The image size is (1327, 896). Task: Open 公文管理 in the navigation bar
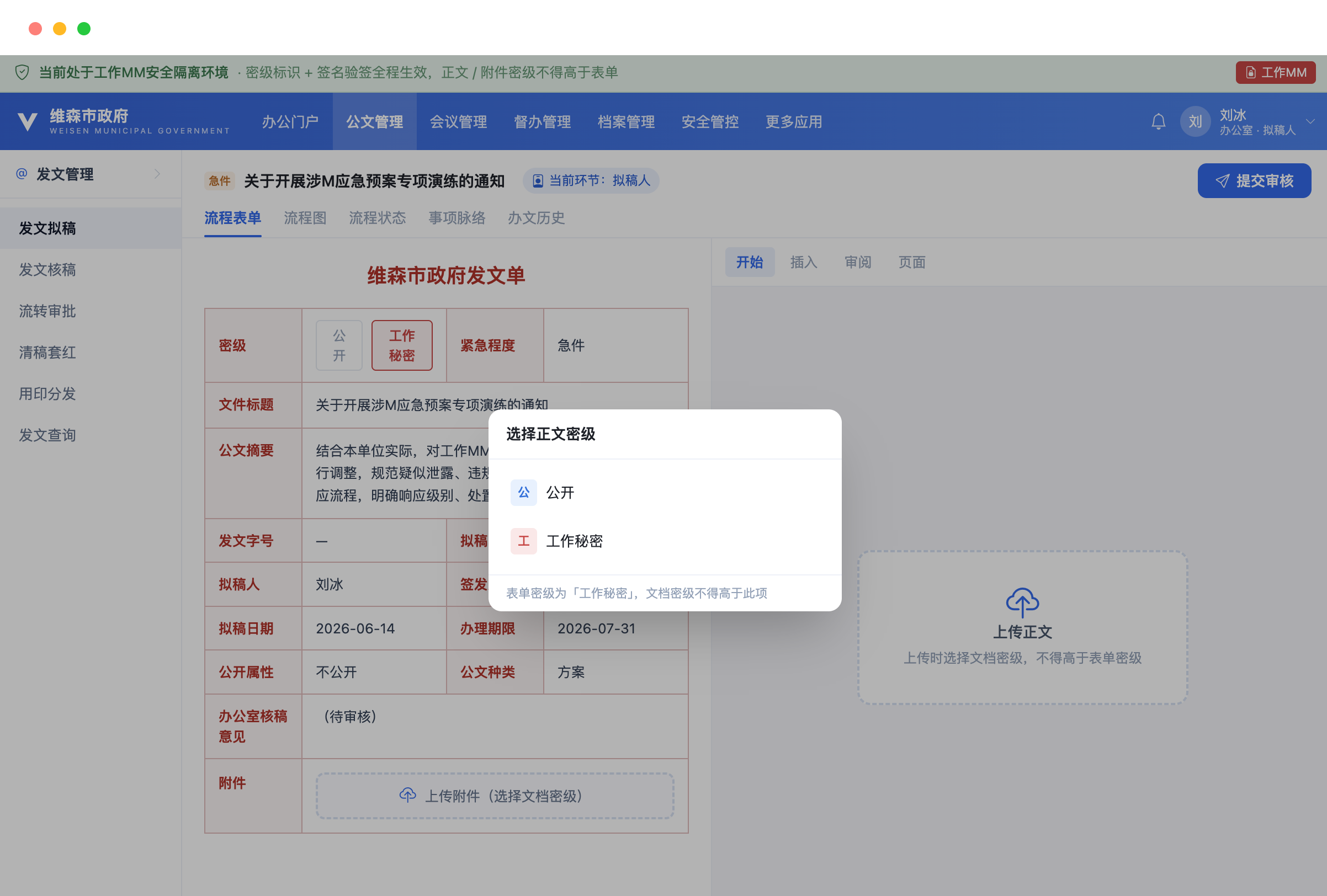[375, 121]
